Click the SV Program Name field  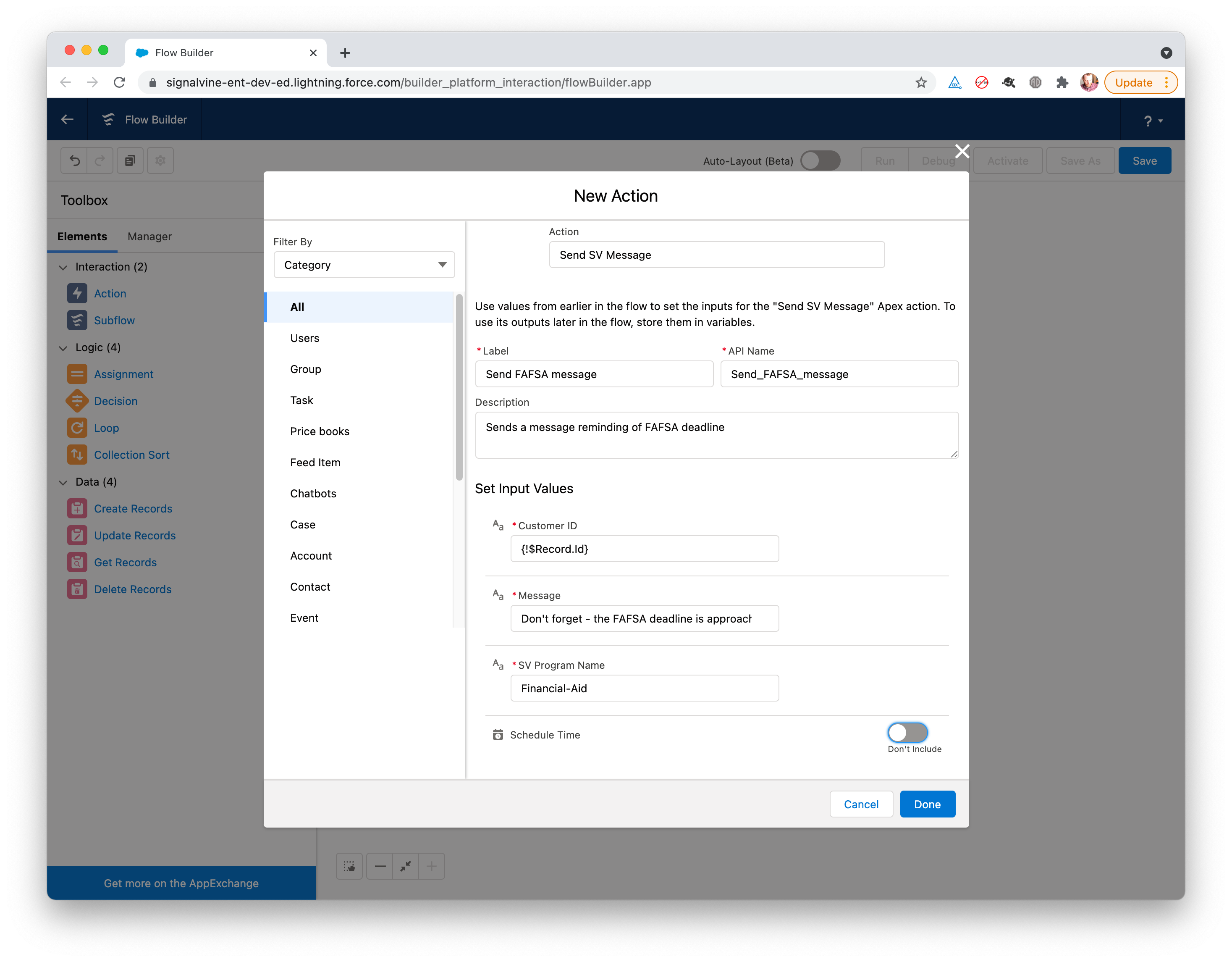click(644, 689)
